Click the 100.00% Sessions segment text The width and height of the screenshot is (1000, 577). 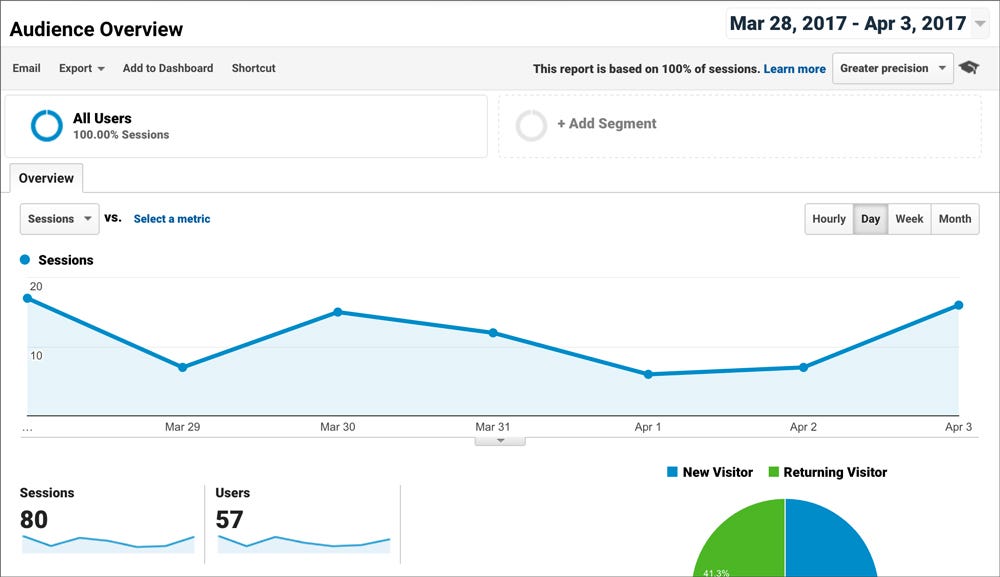(121, 135)
